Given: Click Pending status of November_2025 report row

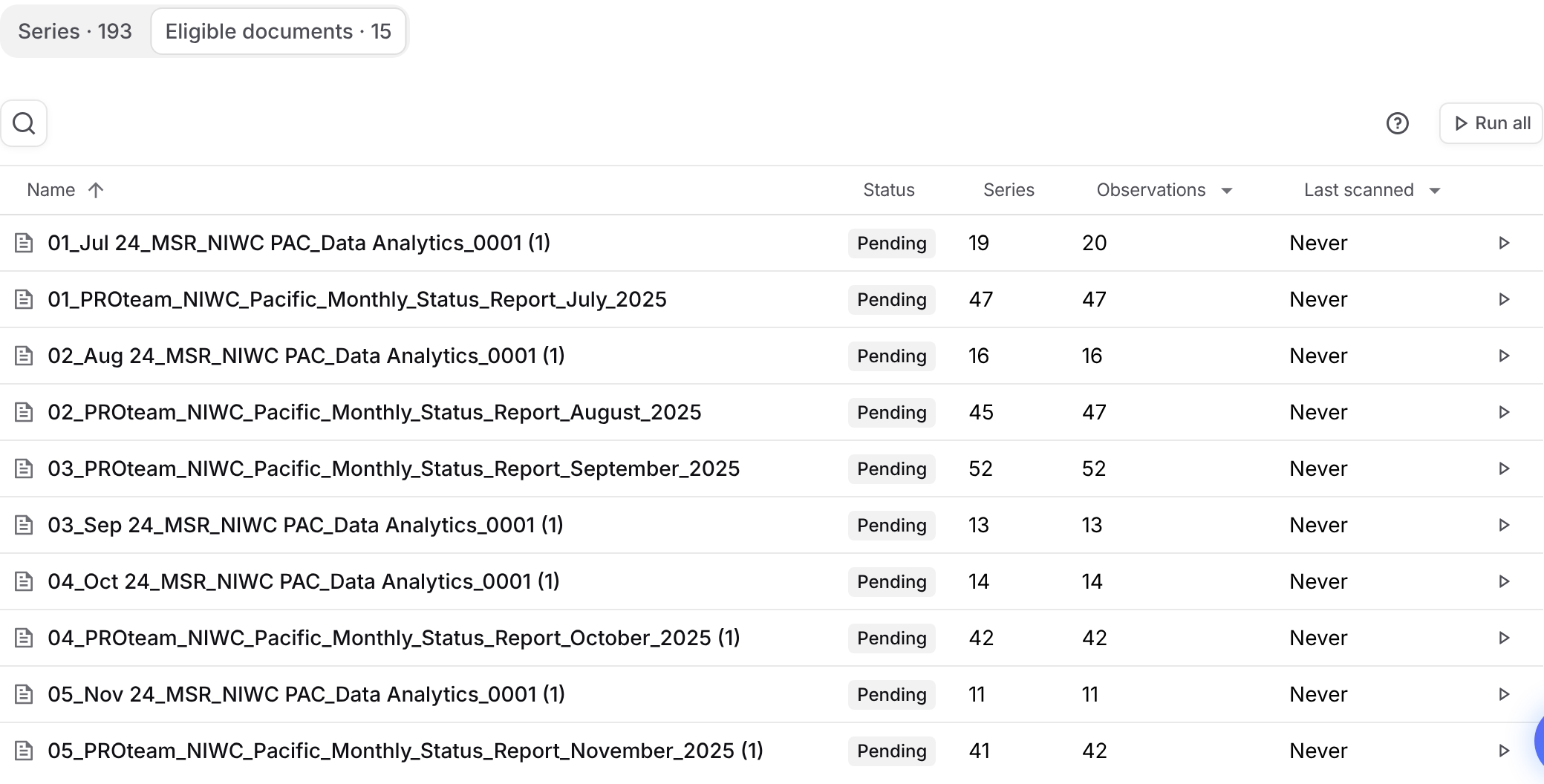Looking at the screenshot, I should (892, 751).
